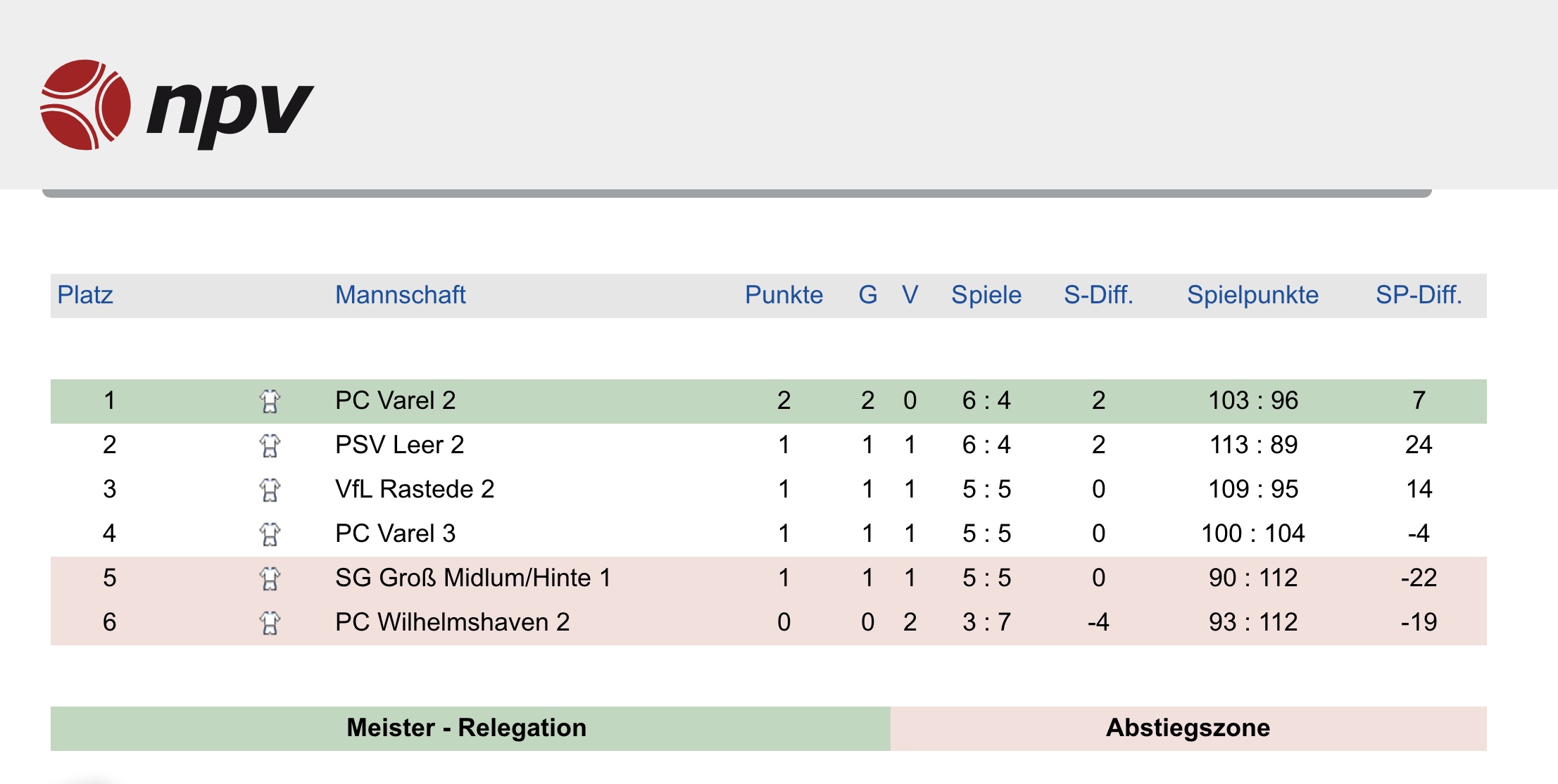
Task: Select the S-Diff. column header
Action: (1098, 295)
